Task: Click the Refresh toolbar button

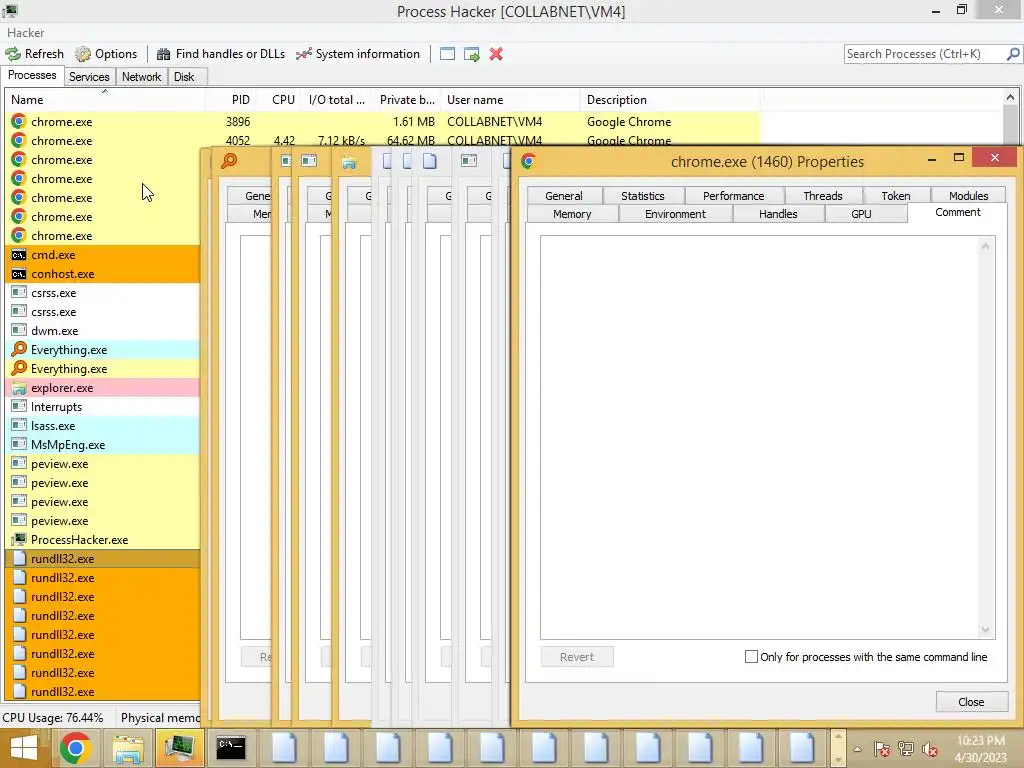Action: click(35, 54)
